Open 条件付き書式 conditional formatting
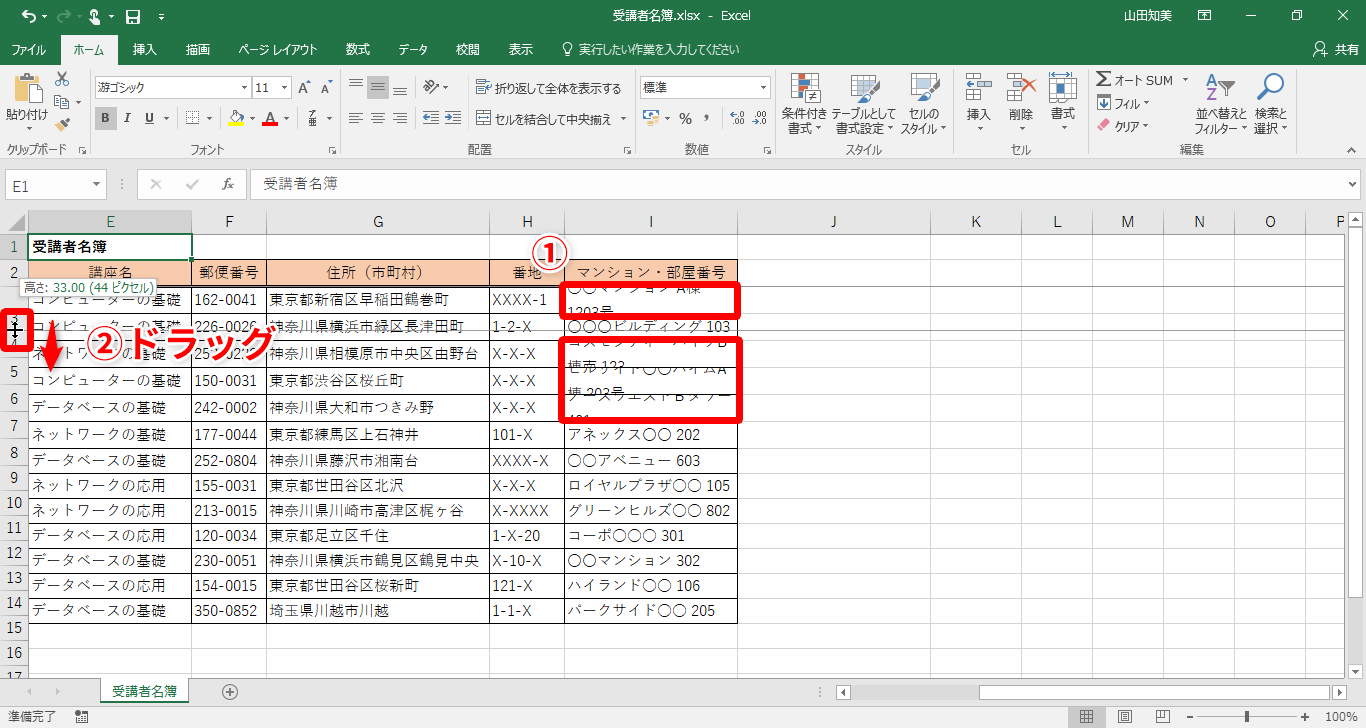Image resolution: width=1366 pixels, height=728 pixels. pyautogui.click(x=804, y=104)
